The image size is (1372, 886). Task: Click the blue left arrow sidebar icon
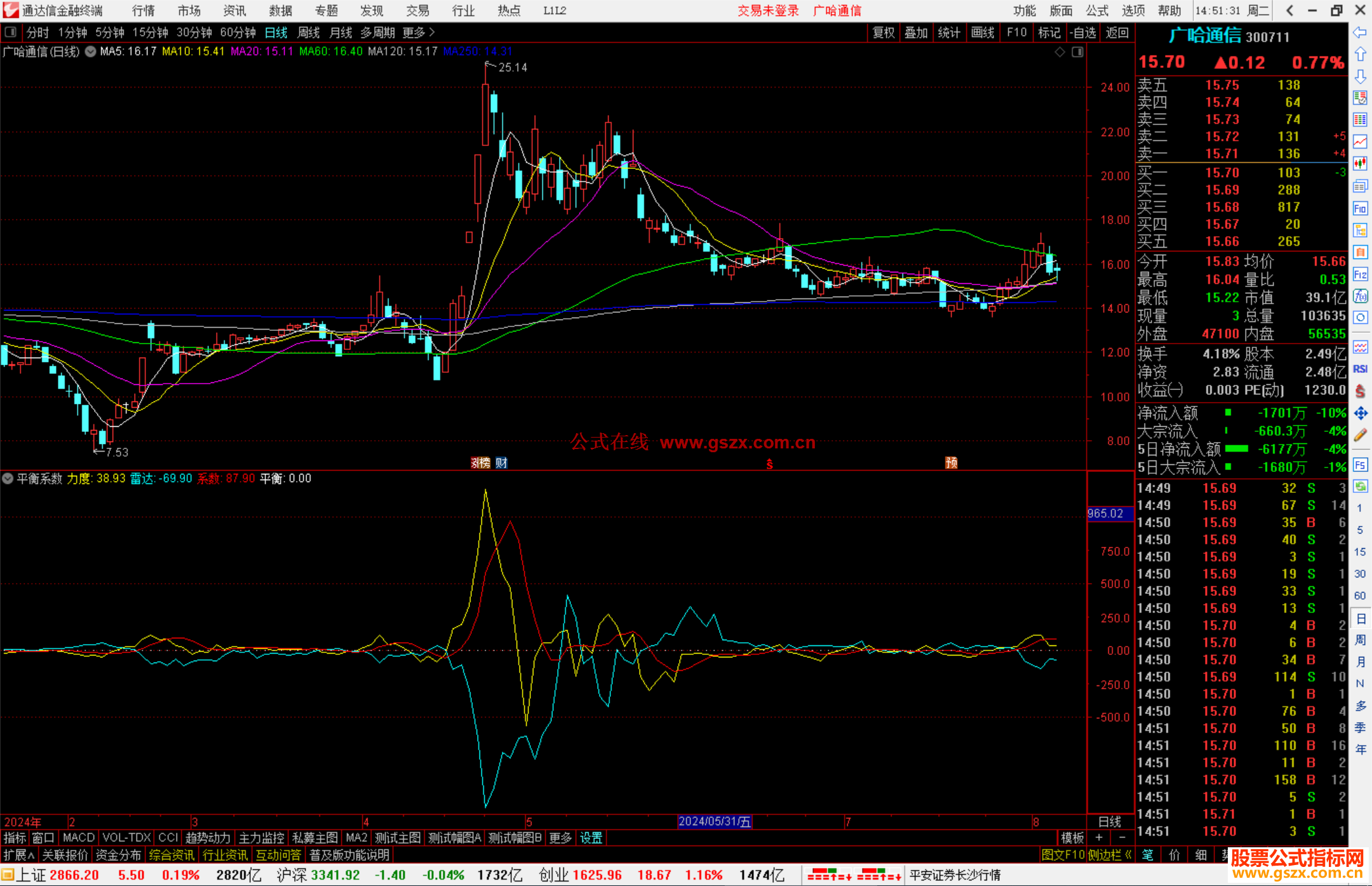click(1360, 32)
